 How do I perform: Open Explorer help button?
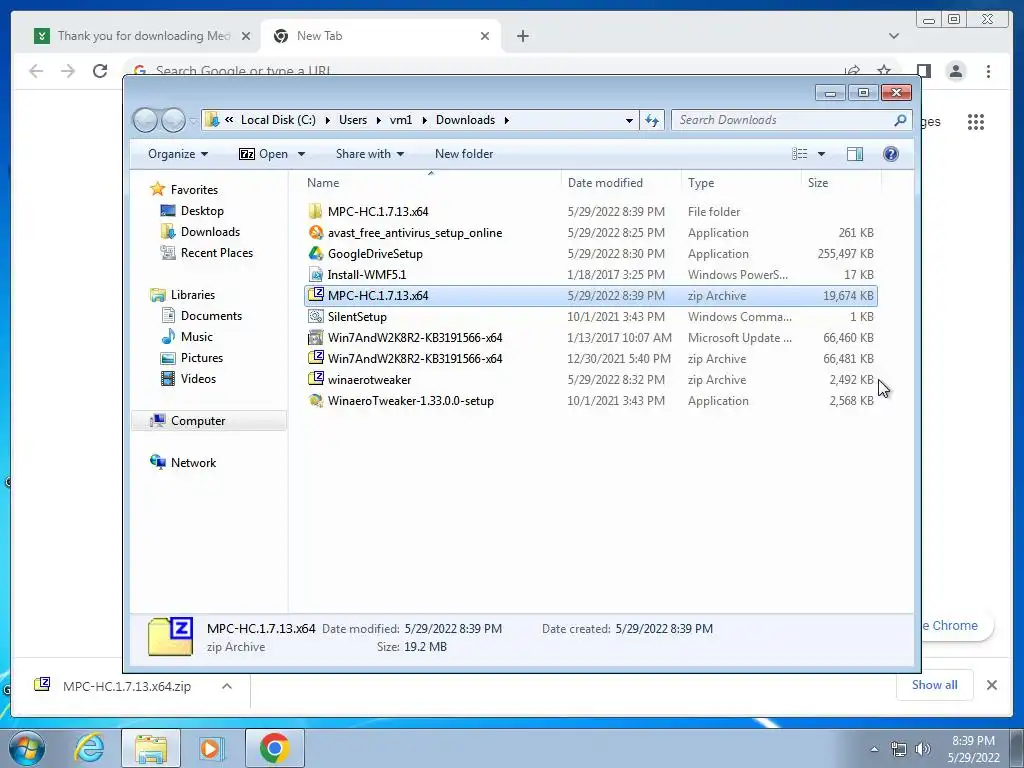pyautogui.click(x=891, y=154)
